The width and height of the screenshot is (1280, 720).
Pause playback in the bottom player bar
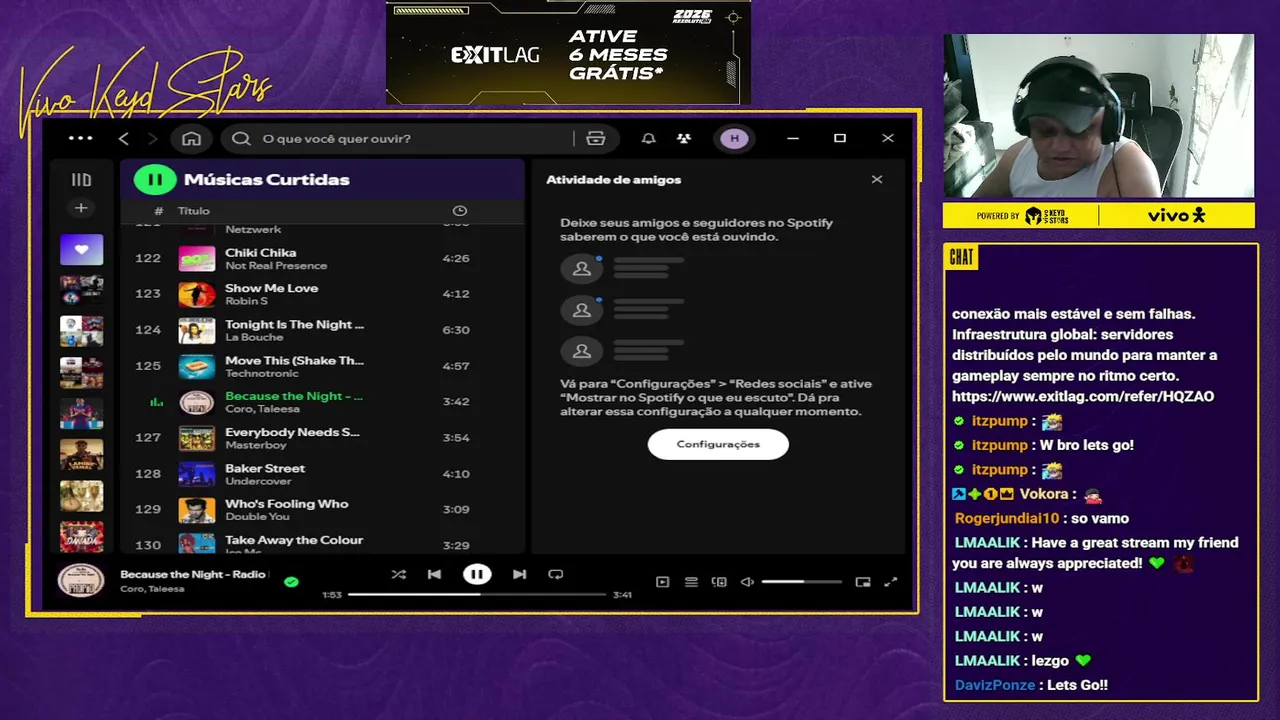[x=477, y=574]
